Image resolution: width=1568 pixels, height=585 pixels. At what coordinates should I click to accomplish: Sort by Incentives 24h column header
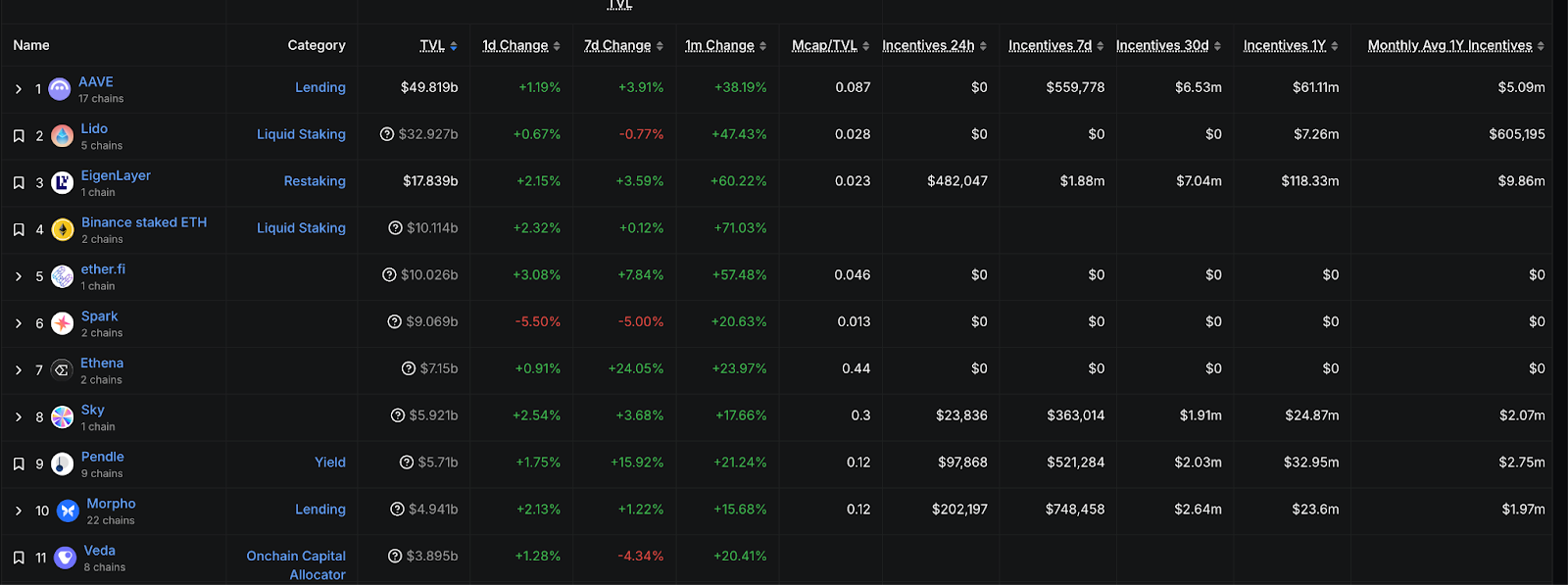(935, 46)
